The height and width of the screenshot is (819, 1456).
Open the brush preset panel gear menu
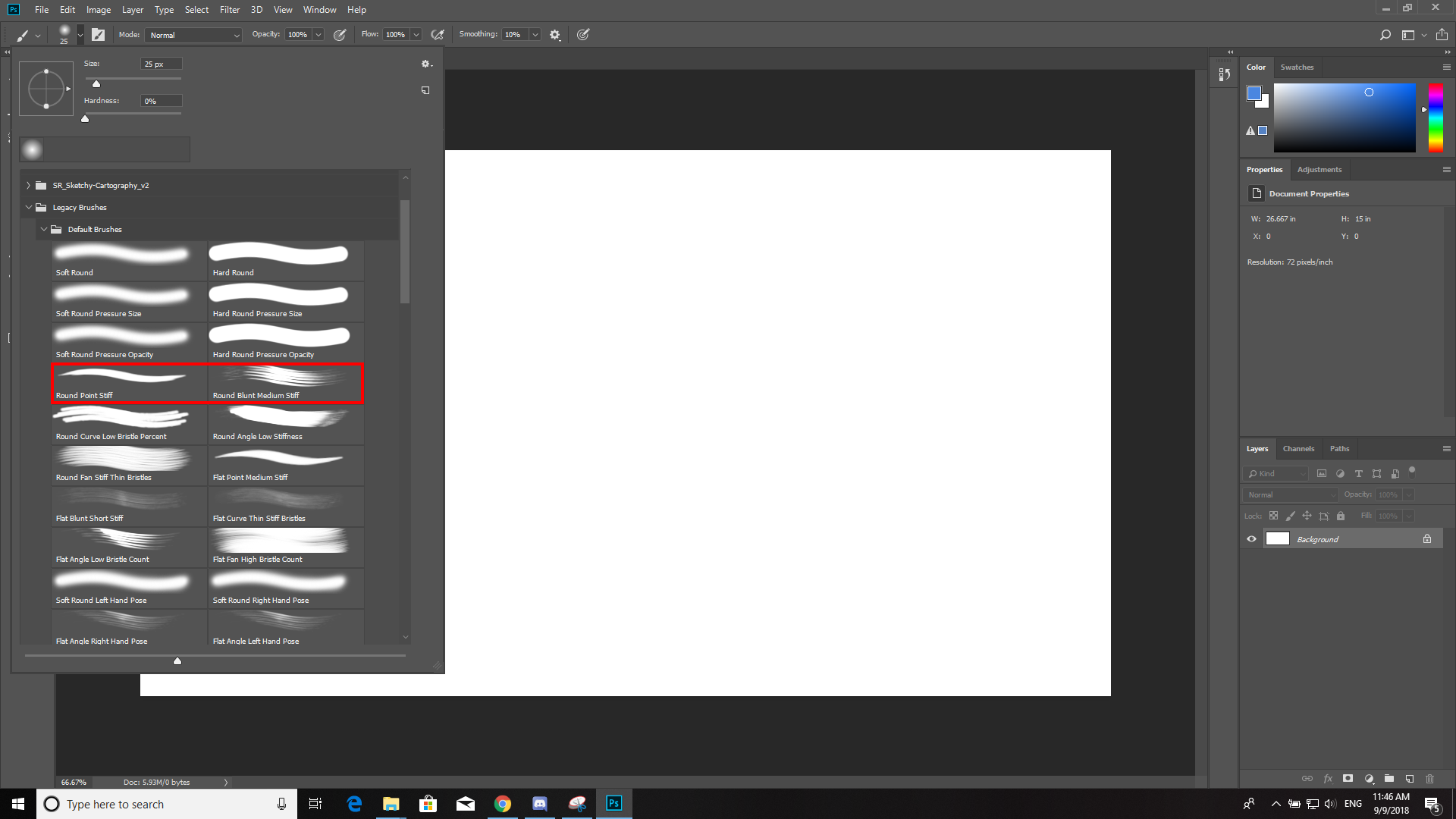[426, 64]
